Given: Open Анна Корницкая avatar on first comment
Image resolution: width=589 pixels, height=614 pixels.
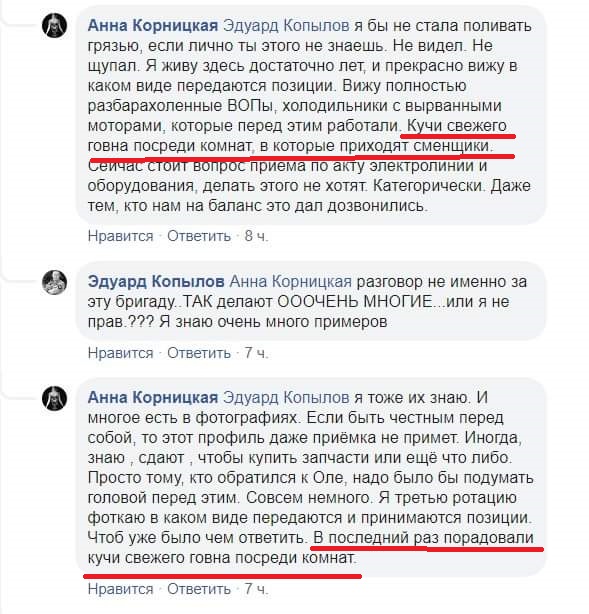Looking at the screenshot, I should 54,25.
